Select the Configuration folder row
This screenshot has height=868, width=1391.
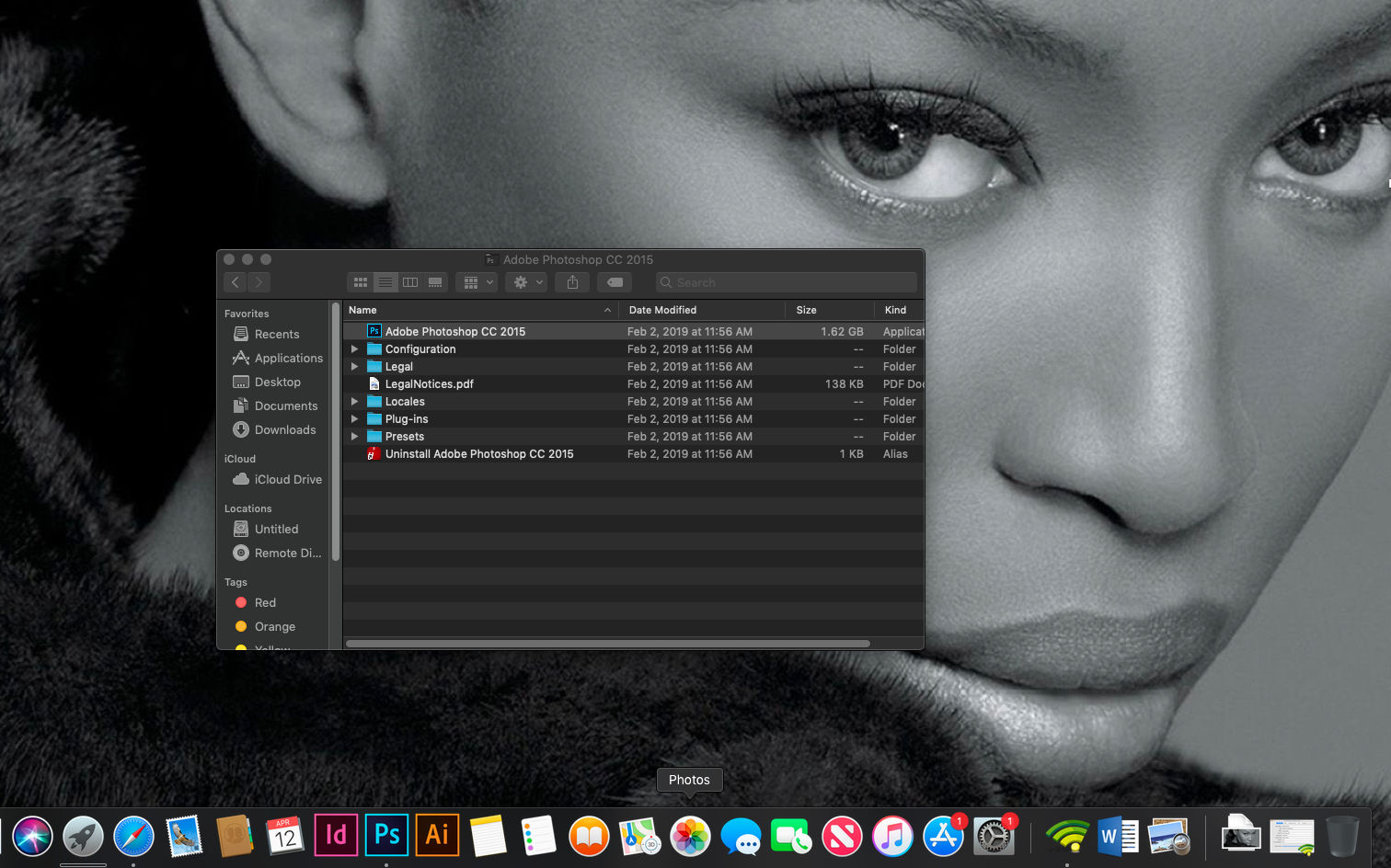633,349
